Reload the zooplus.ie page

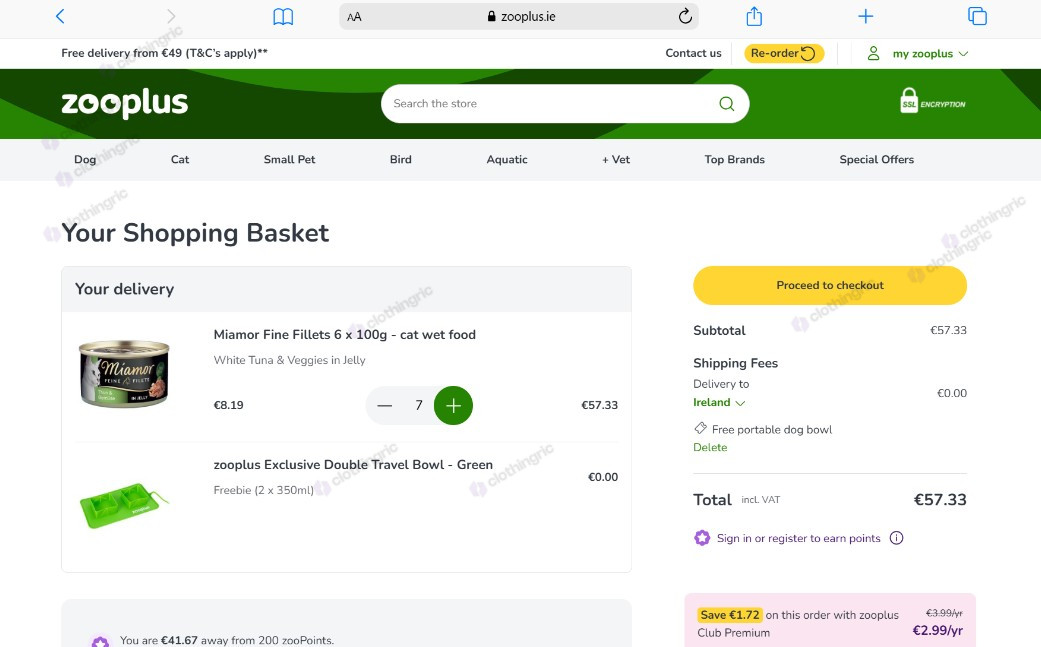click(685, 16)
